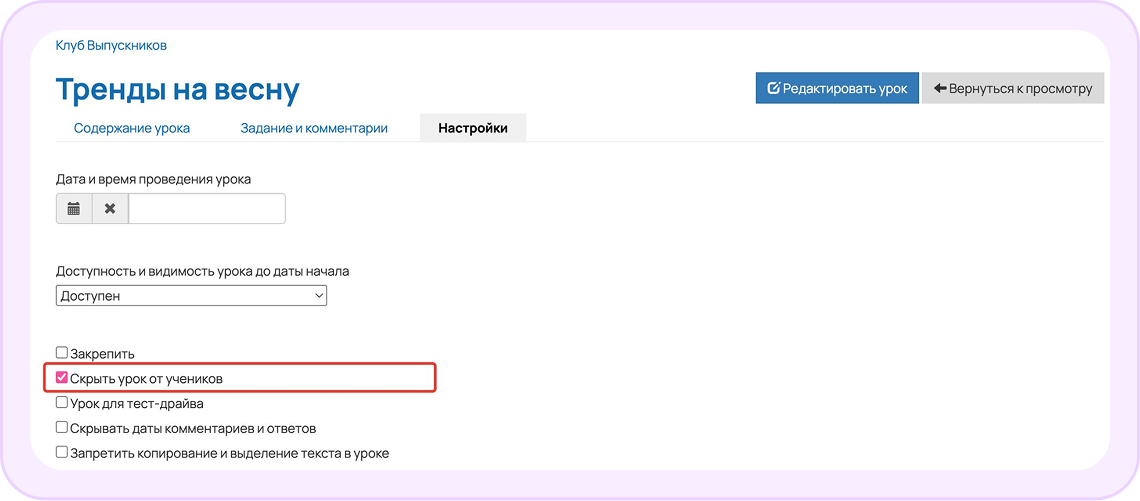This screenshot has height=501, width=1140.
Task: Click the back arrow icon on Вернуться к просмотру
Action: (939, 89)
